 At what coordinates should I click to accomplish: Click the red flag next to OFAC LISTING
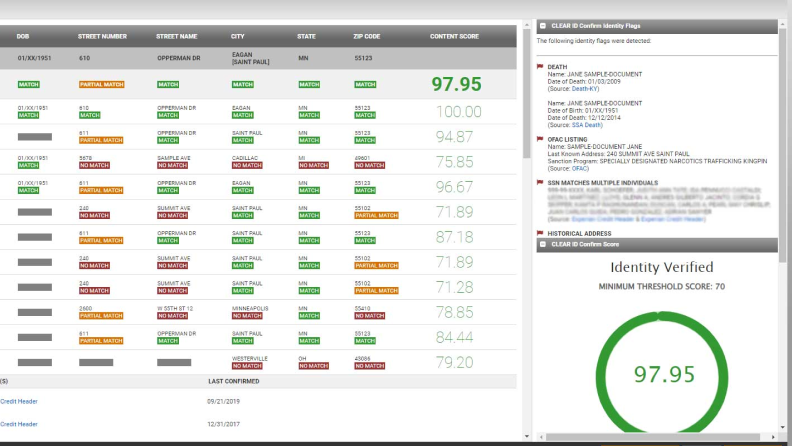tap(540, 139)
